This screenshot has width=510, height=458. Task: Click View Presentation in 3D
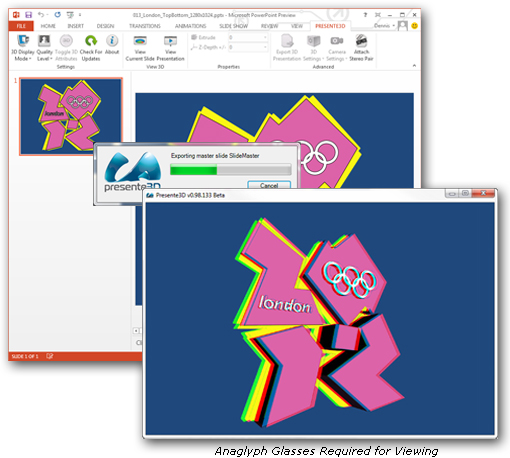pyautogui.click(x=170, y=48)
